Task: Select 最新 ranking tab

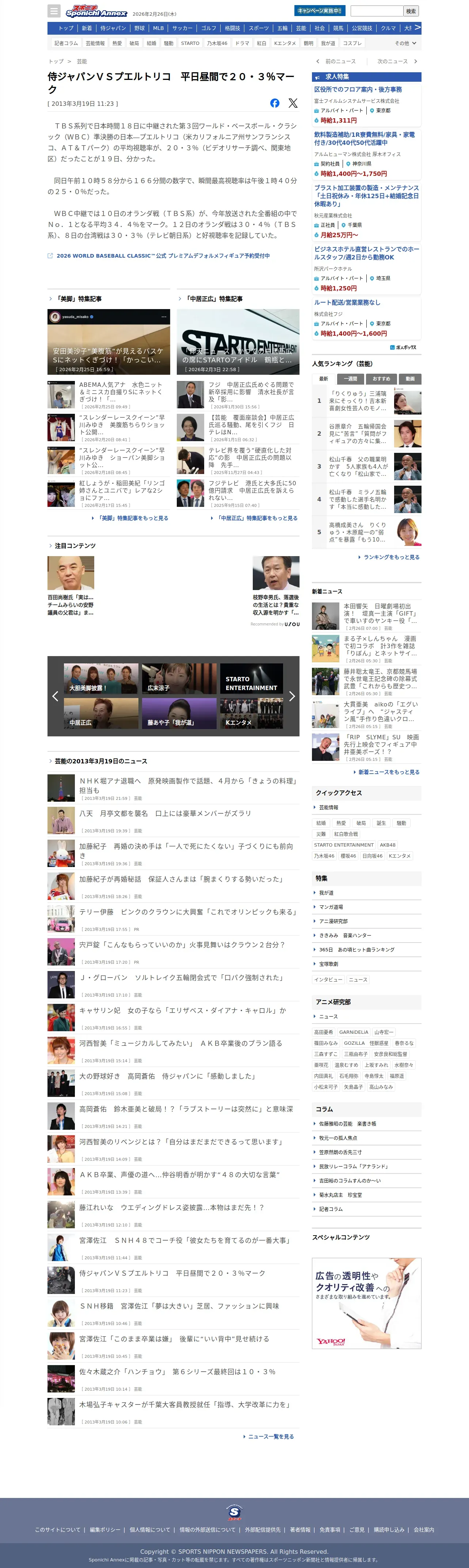Action: pyautogui.click(x=323, y=379)
